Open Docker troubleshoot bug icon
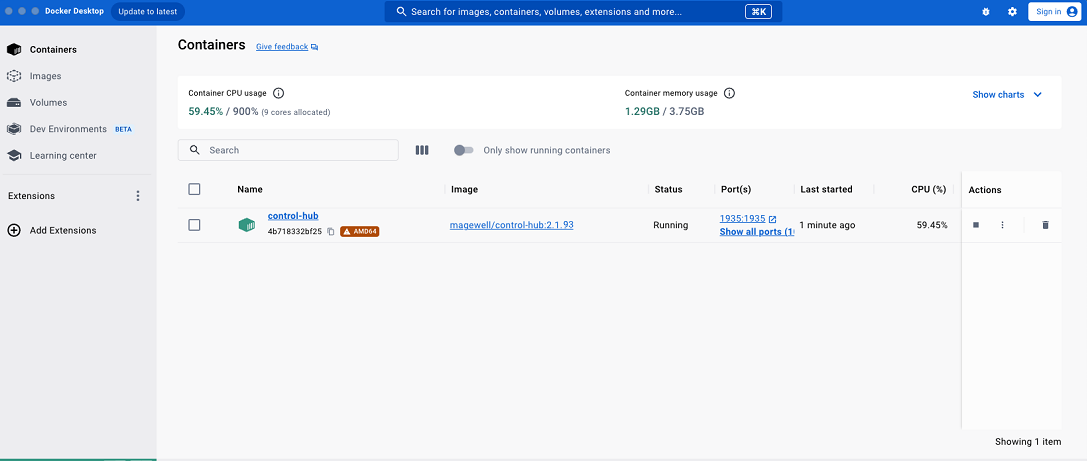The image size is (1087, 461). [x=986, y=12]
